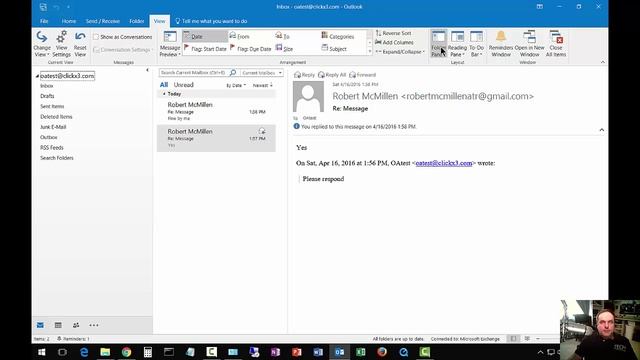This screenshot has height=360, width=640.
Task: Click Reply in reading pane
Action: tap(304, 75)
